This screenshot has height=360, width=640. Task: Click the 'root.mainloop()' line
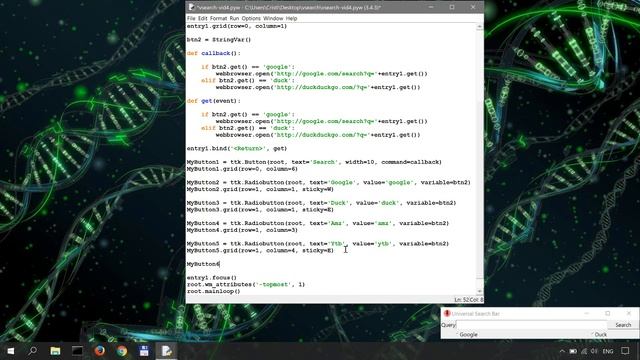[213, 291]
